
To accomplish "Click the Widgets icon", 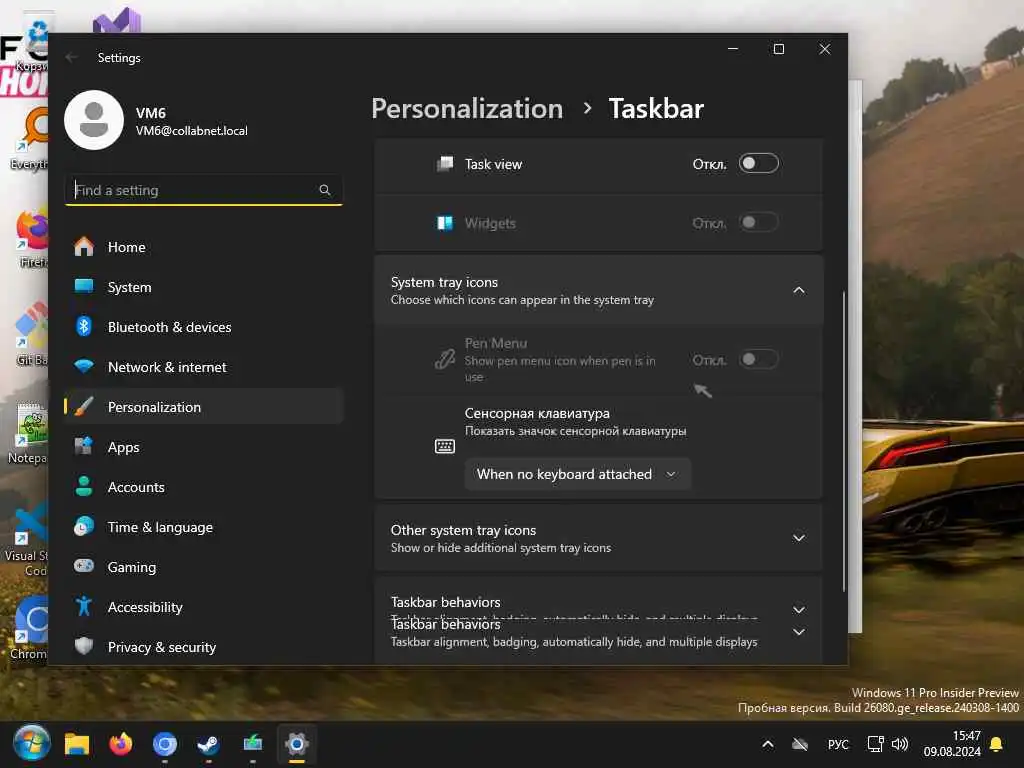I will [x=445, y=223].
